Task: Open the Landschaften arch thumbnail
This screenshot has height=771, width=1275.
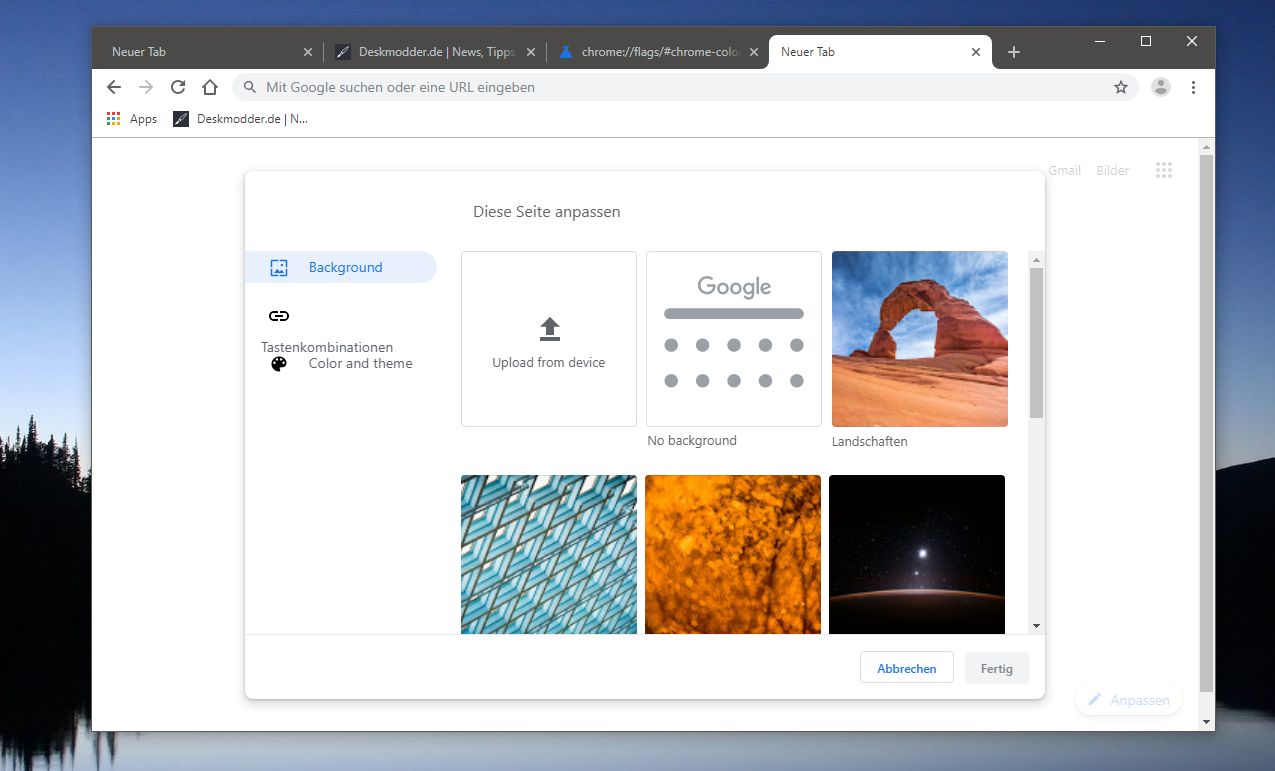Action: pos(920,339)
